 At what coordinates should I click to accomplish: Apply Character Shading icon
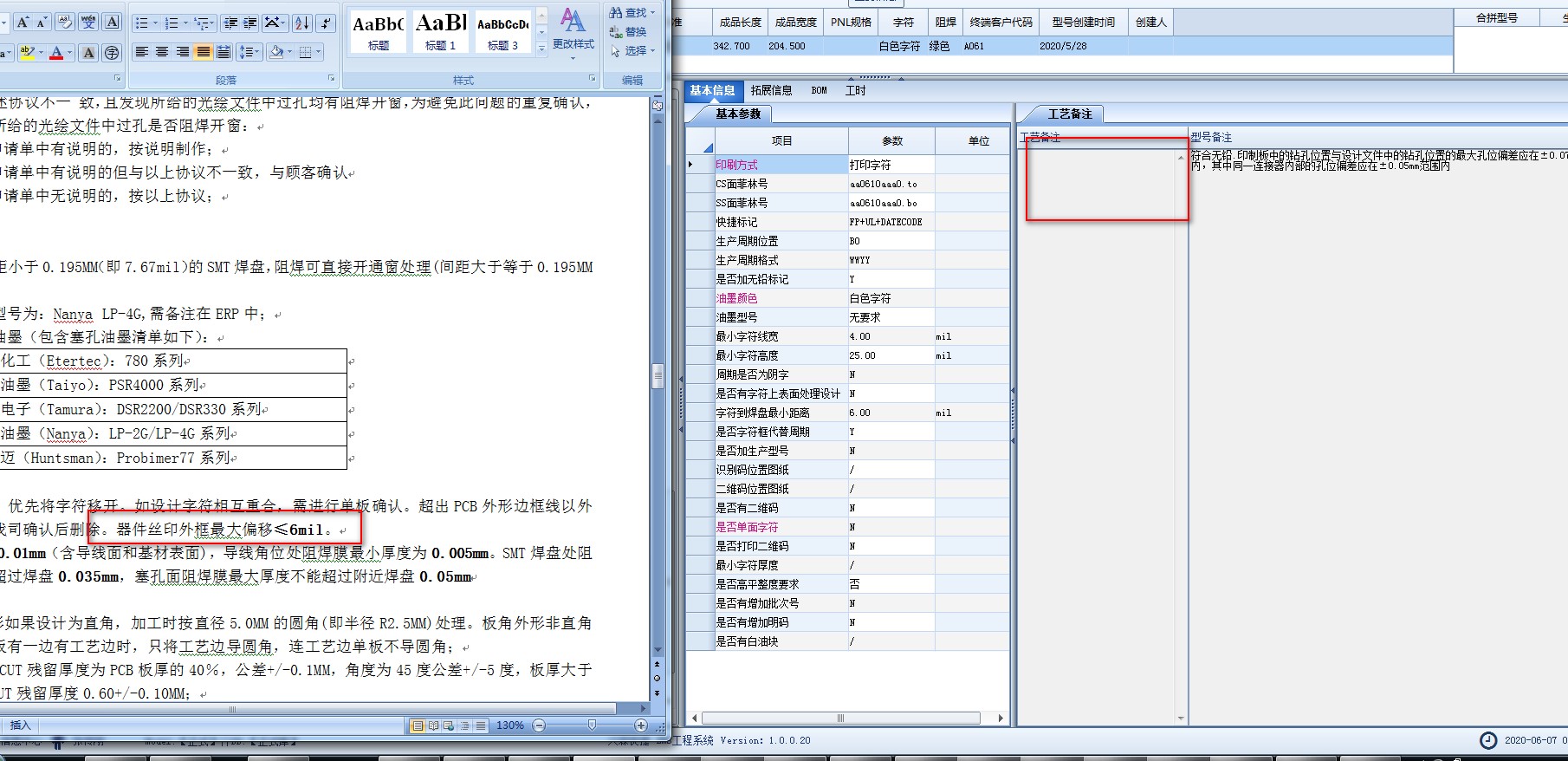[x=89, y=53]
